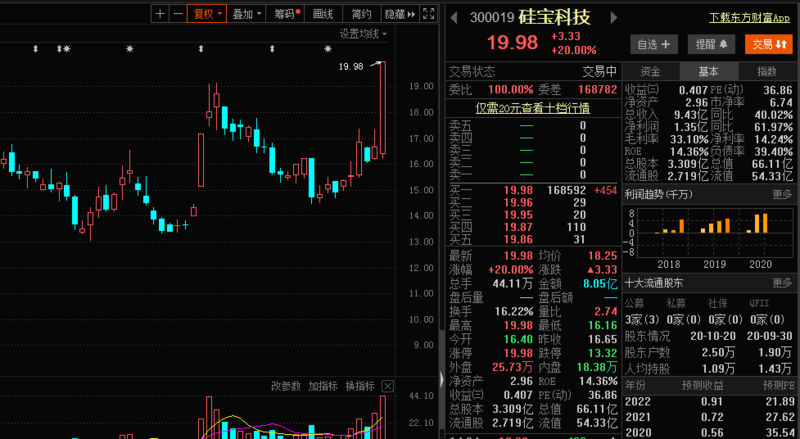
Task: Collapse side panel divider arrow
Action: 442,379
